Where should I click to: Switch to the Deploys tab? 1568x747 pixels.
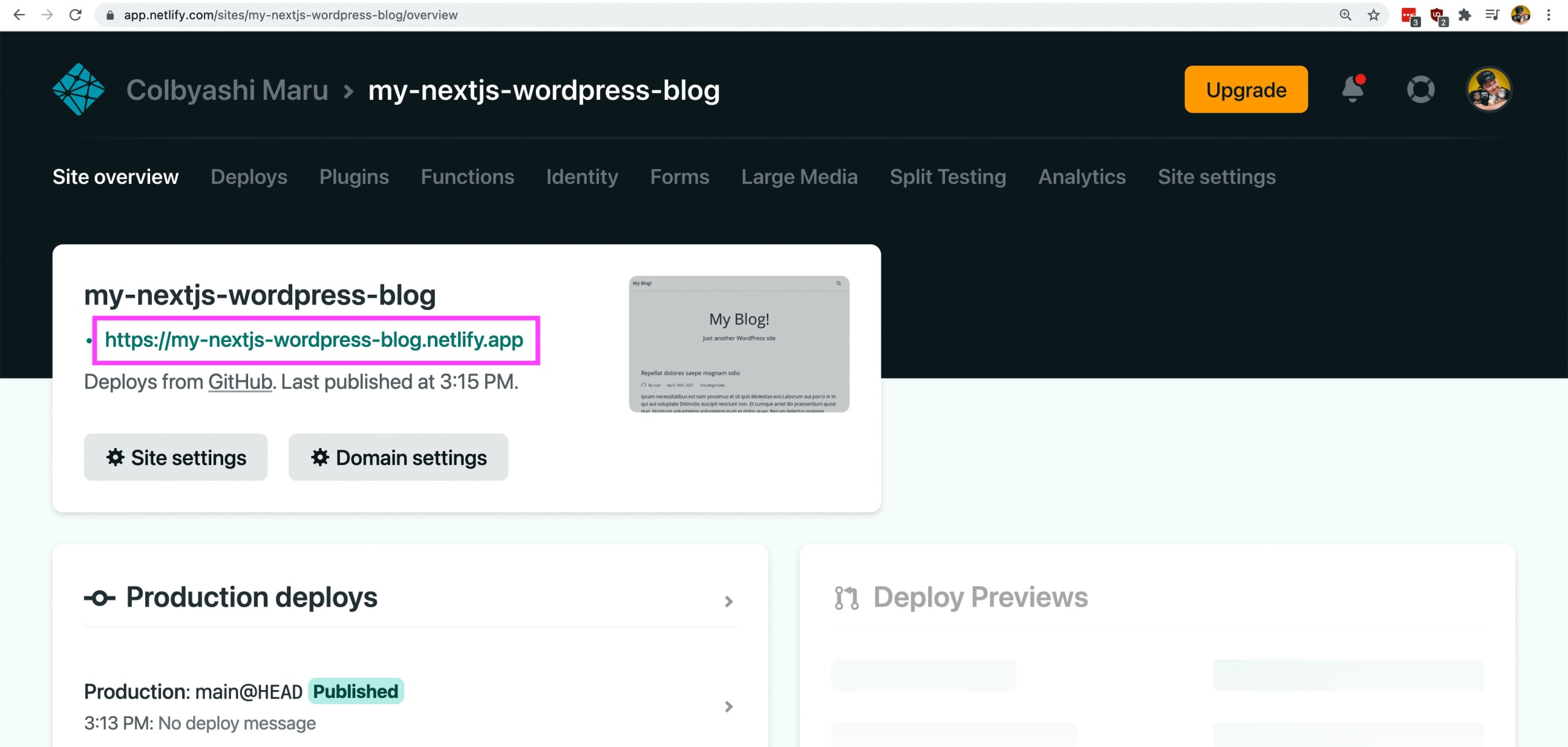click(x=249, y=176)
